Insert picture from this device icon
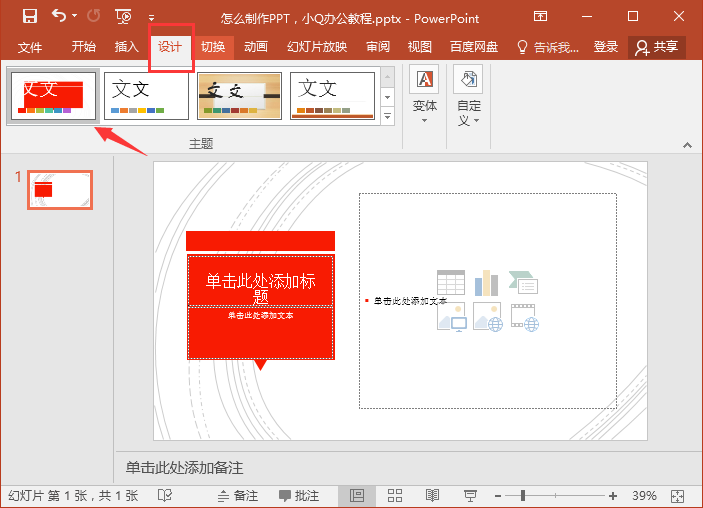Screen dimensions: 703x508 pos(451,317)
